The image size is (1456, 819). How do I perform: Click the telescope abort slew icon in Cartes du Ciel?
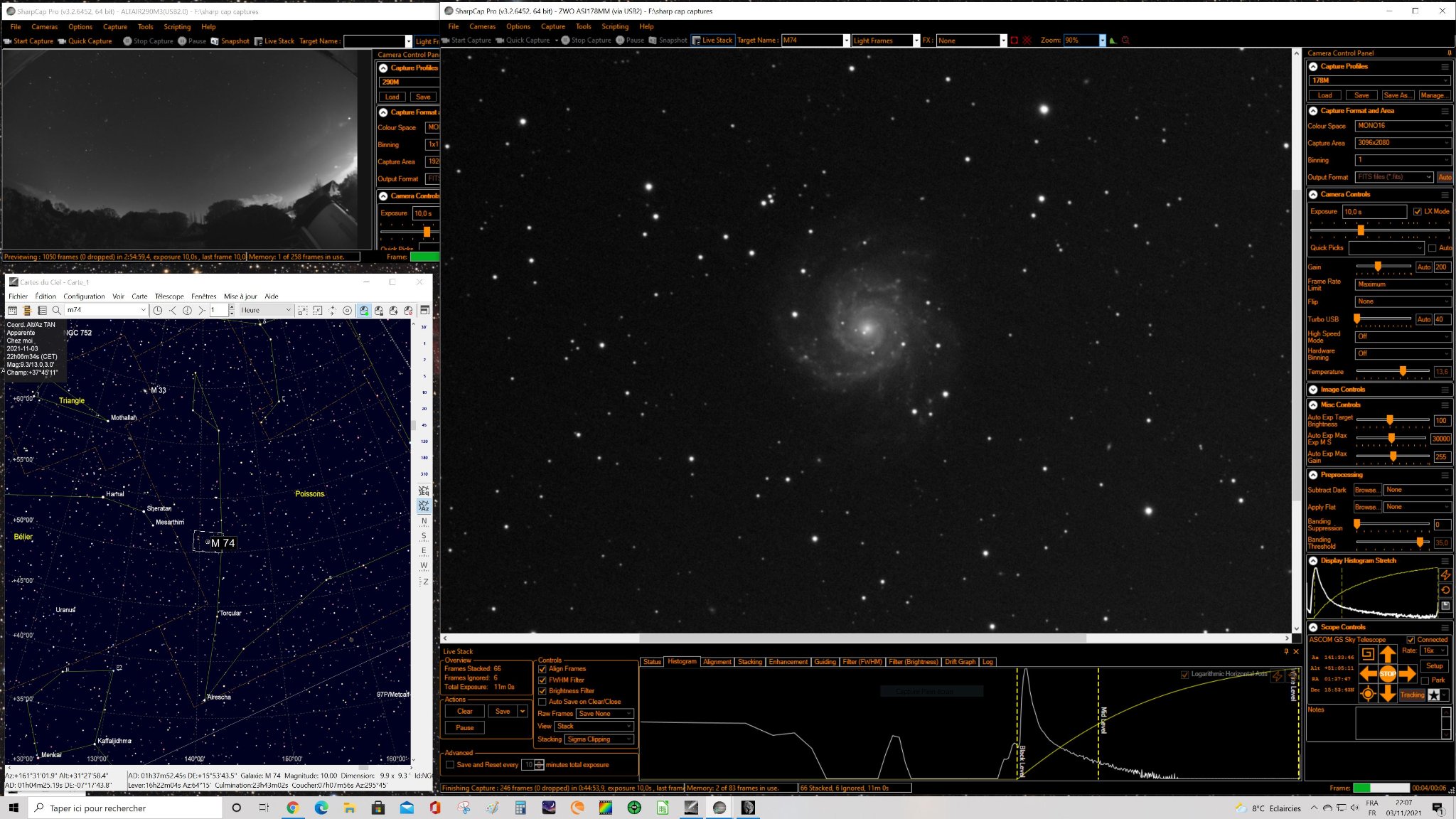(408, 311)
